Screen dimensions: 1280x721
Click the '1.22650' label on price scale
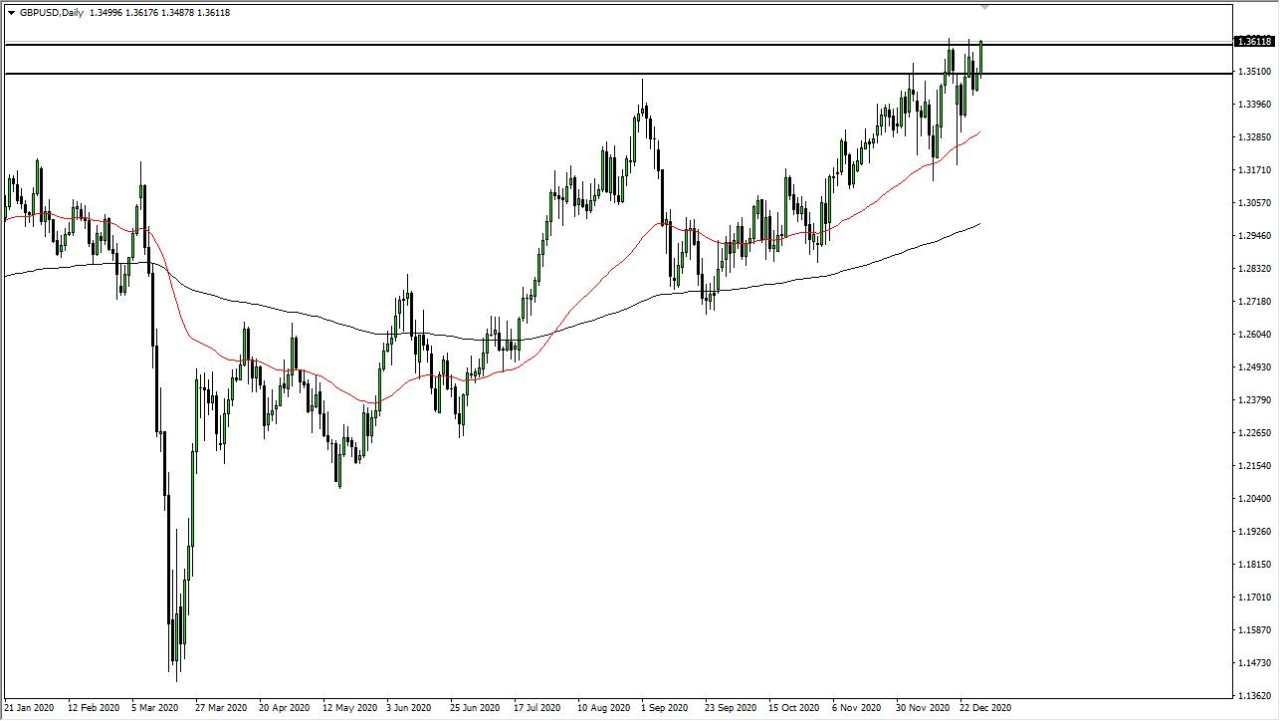point(1255,433)
